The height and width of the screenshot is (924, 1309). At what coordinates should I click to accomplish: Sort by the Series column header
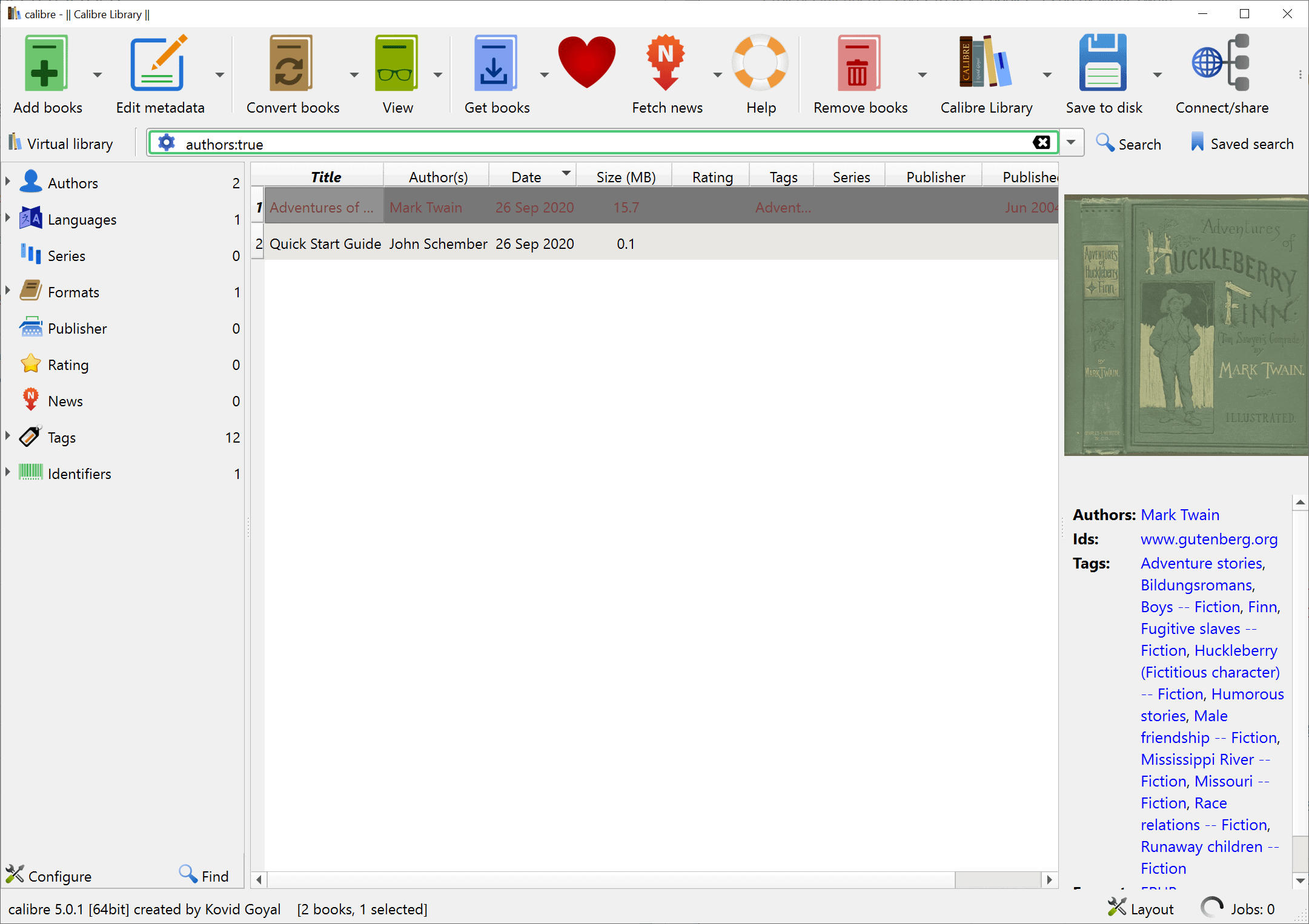[x=851, y=177]
